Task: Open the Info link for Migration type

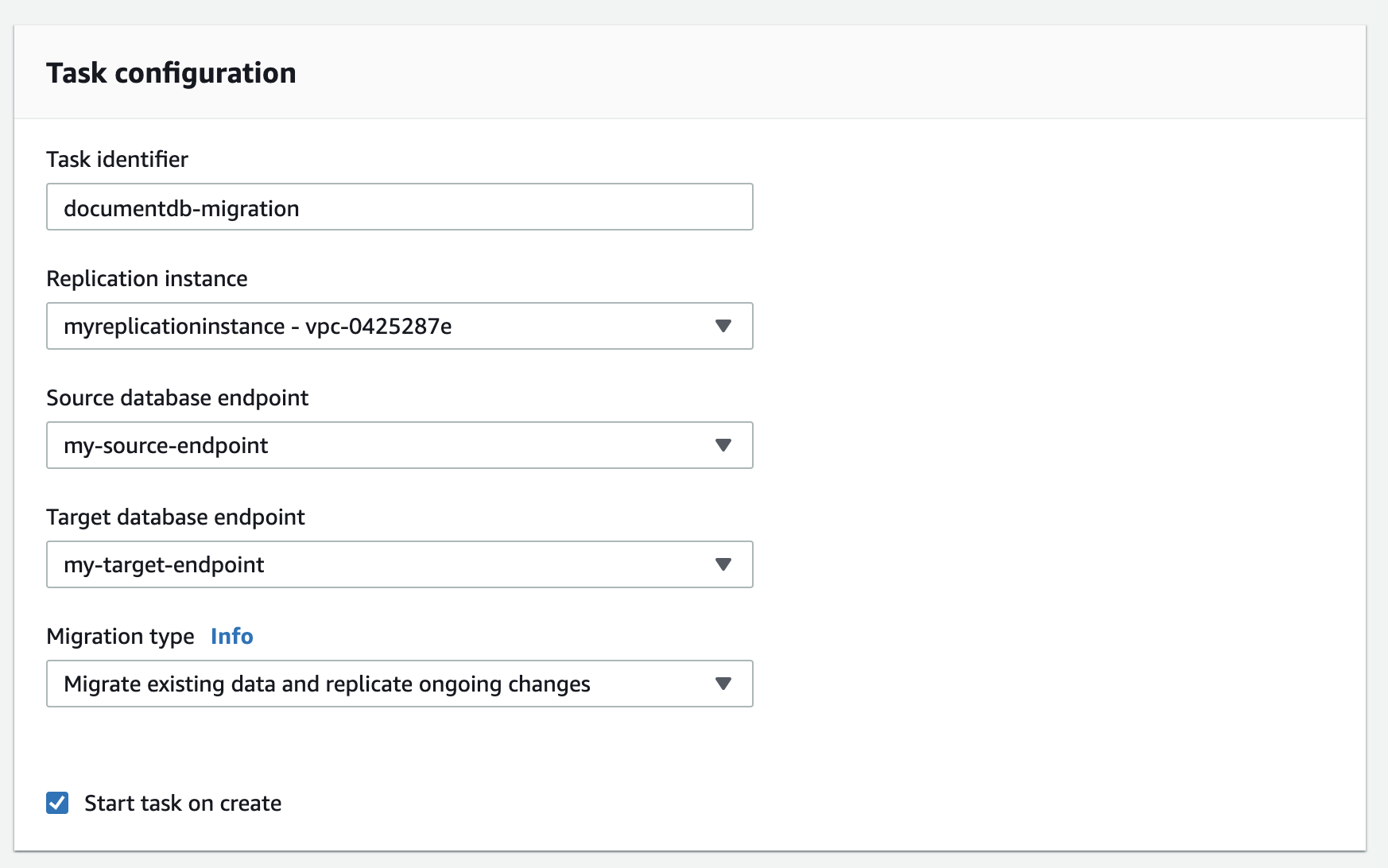Action: coord(231,636)
